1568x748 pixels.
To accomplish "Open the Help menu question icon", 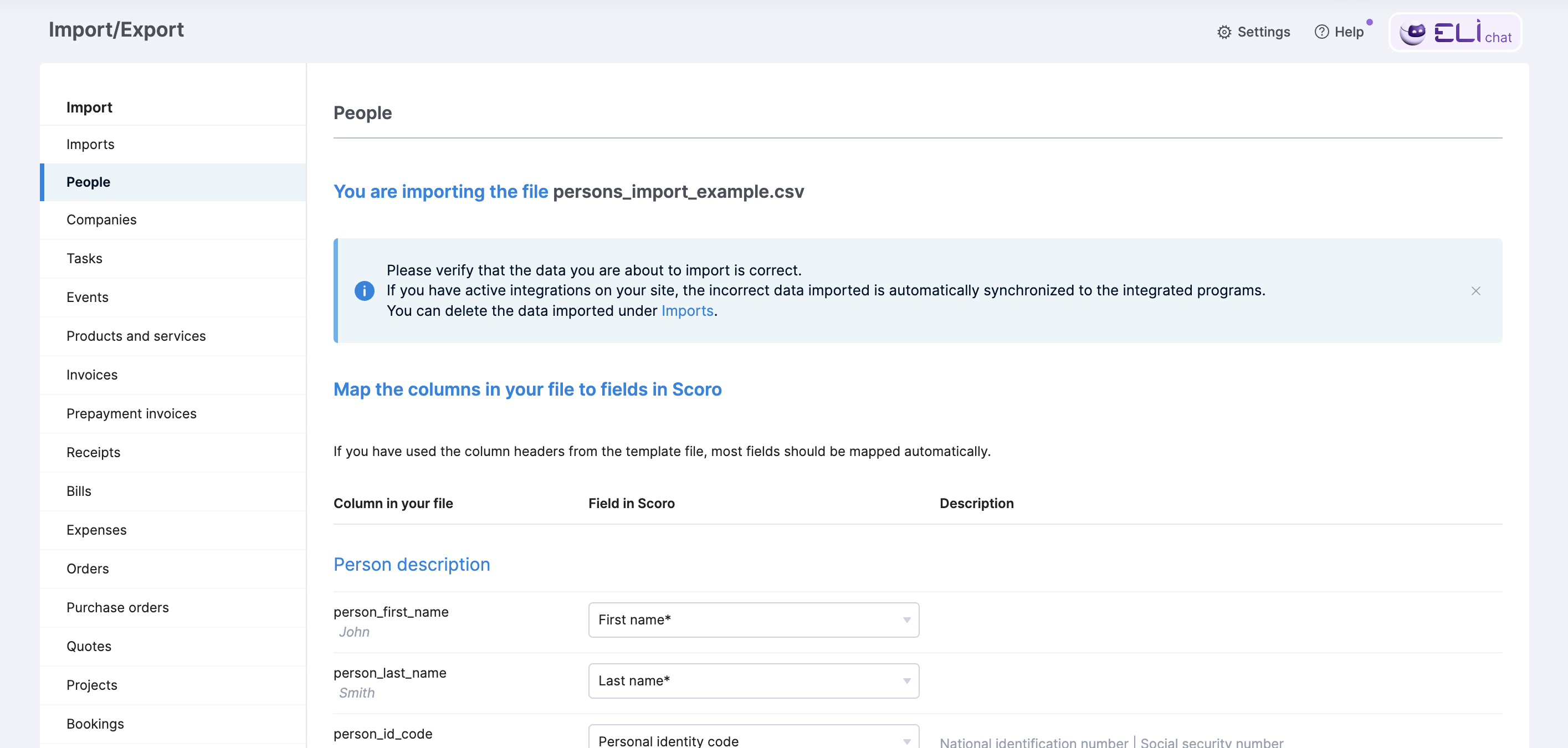I will [1321, 32].
